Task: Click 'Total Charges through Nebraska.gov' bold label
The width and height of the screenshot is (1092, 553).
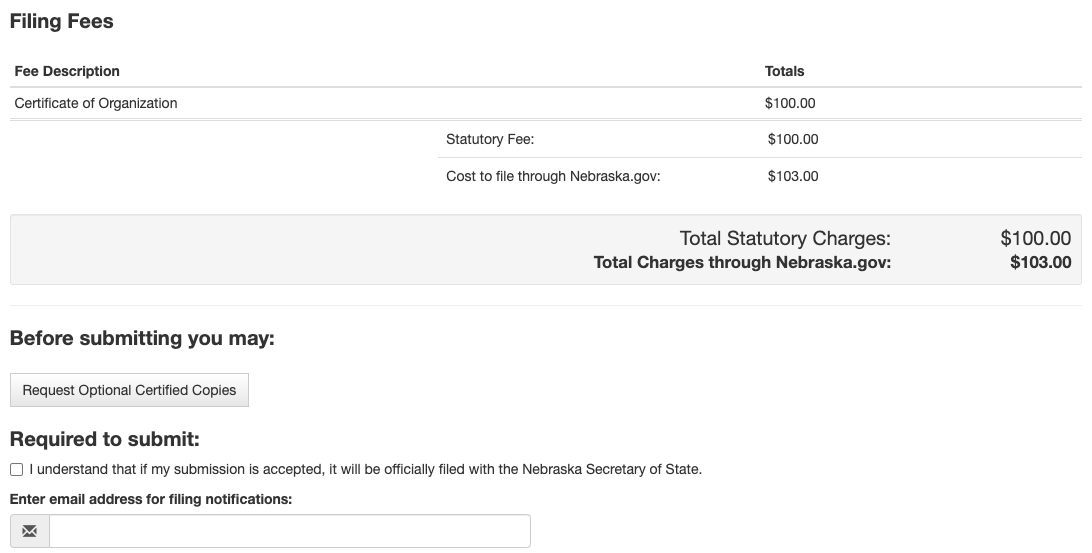Action: (x=742, y=263)
